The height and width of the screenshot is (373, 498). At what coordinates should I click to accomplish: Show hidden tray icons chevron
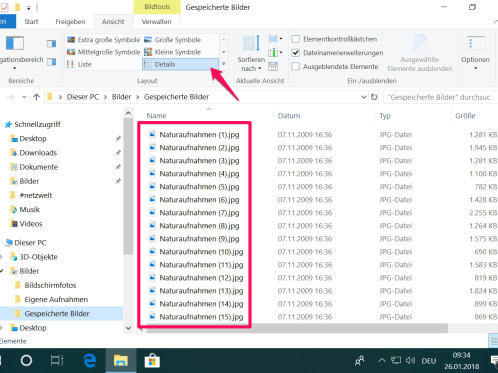pyautogui.click(x=382, y=360)
